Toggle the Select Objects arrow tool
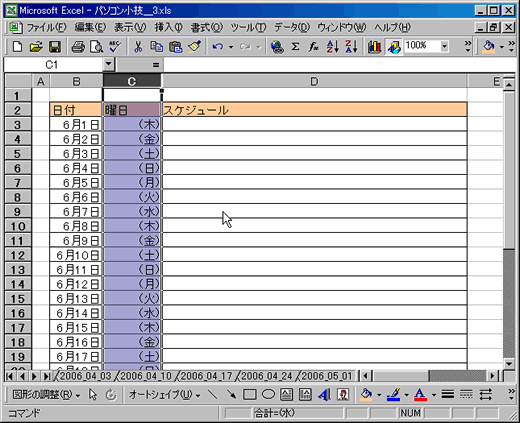Viewport: 520px width, 423px height. pyautogui.click(x=93, y=395)
